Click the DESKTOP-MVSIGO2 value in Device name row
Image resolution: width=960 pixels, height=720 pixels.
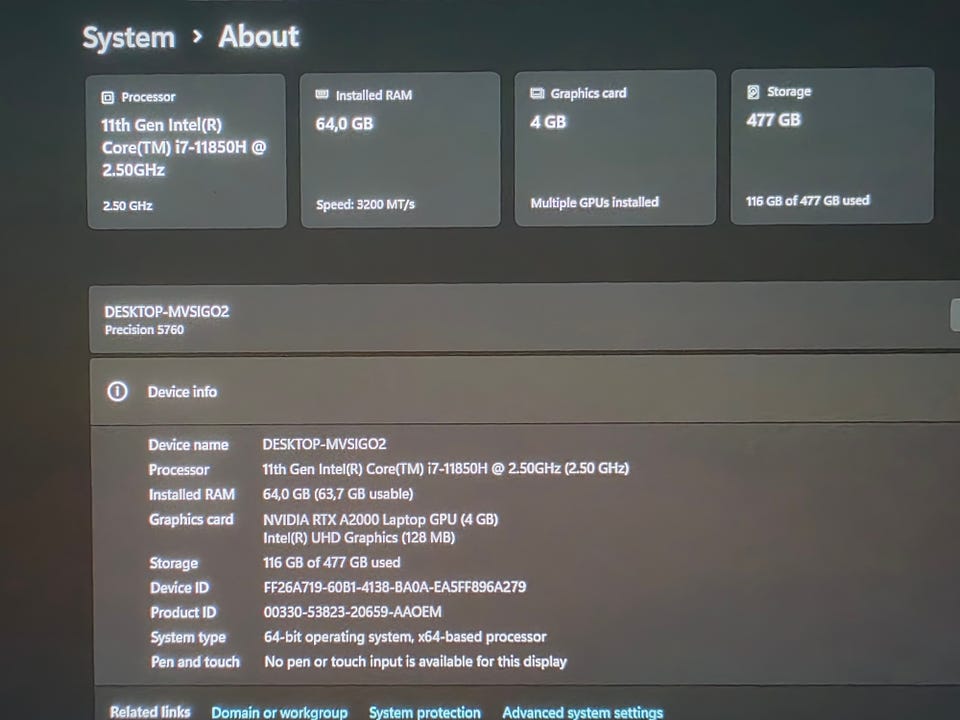tap(324, 444)
